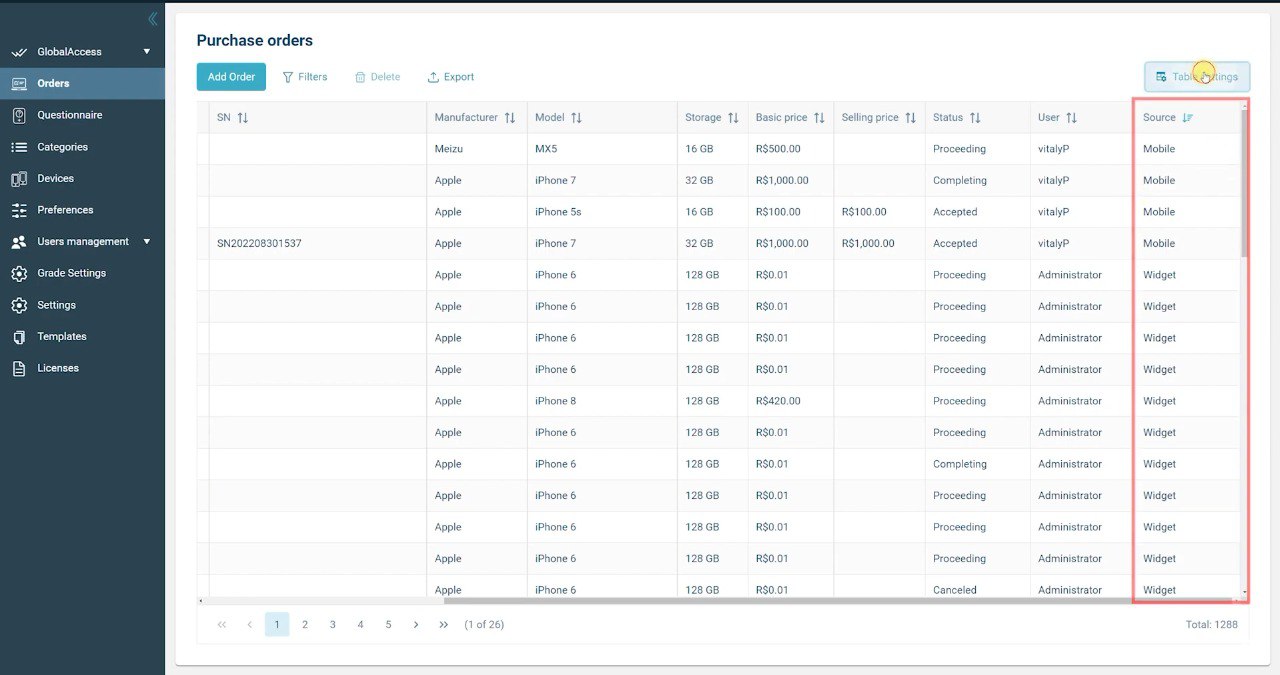The width and height of the screenshot is (1280, 675).
Task: Select the SN202208301537 cell
Action: point(259,243)
